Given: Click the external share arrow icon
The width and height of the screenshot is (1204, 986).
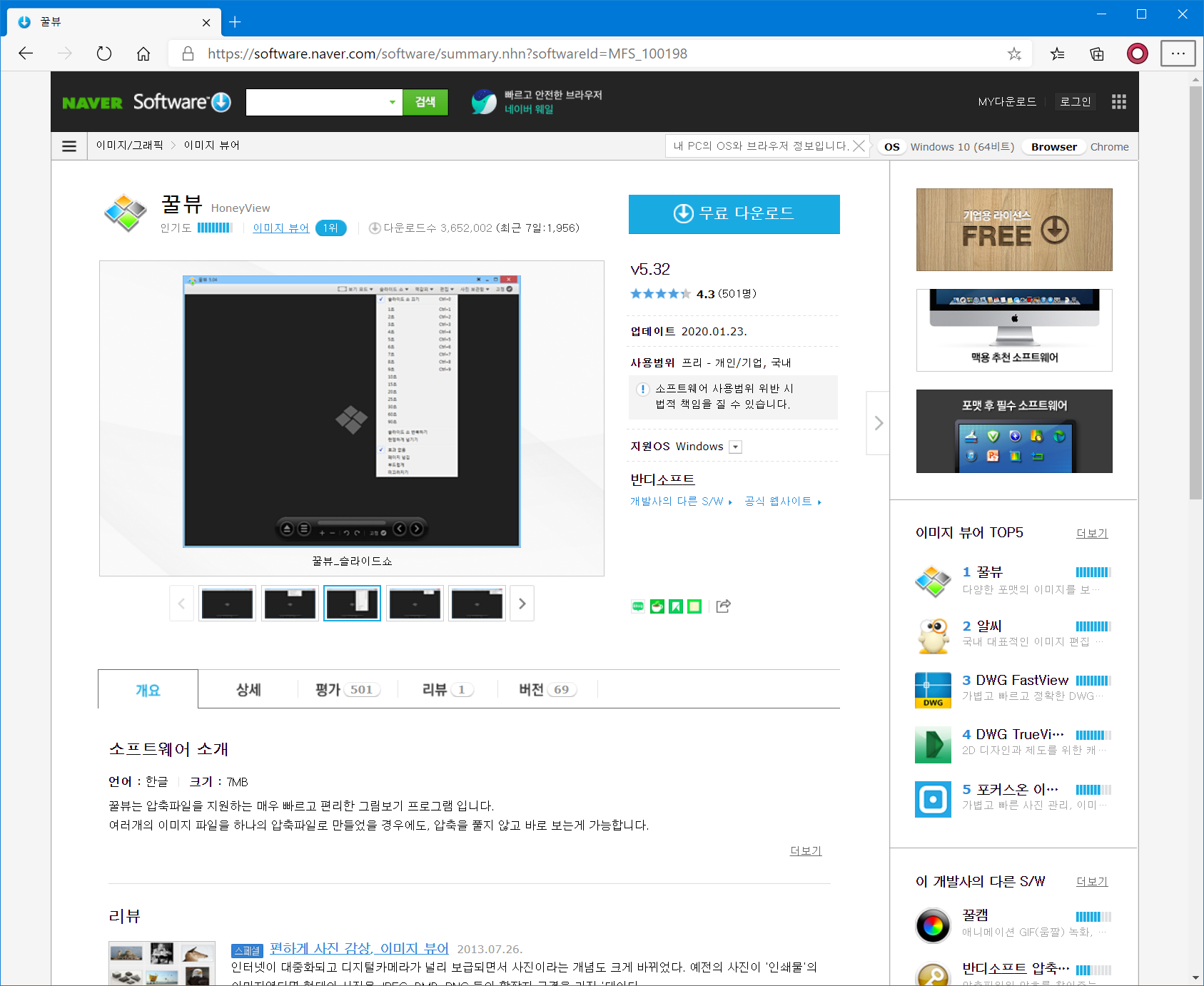Looking at the screenshot, I should point(724,606).
